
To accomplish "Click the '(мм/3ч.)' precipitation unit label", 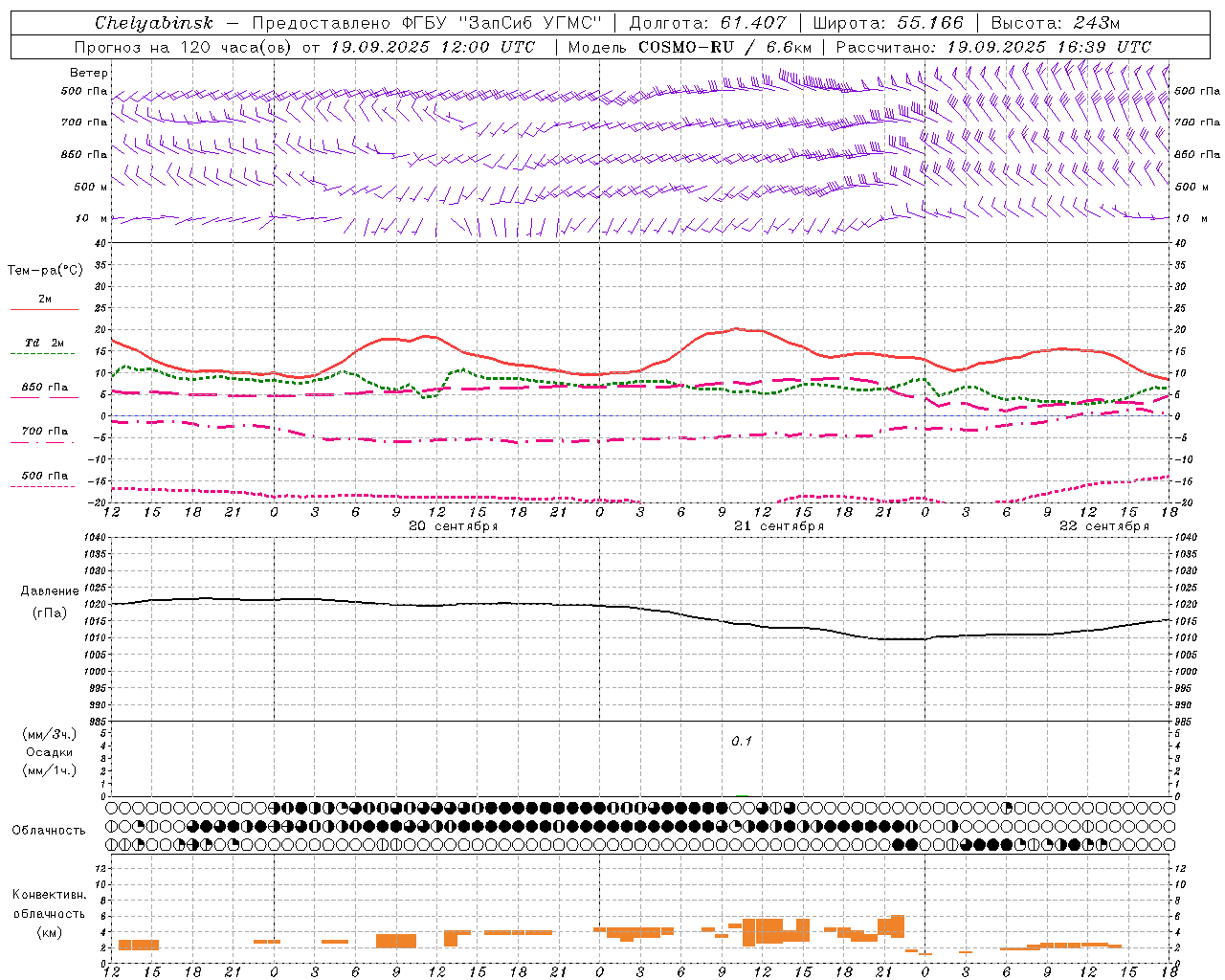I will (50, 734).
